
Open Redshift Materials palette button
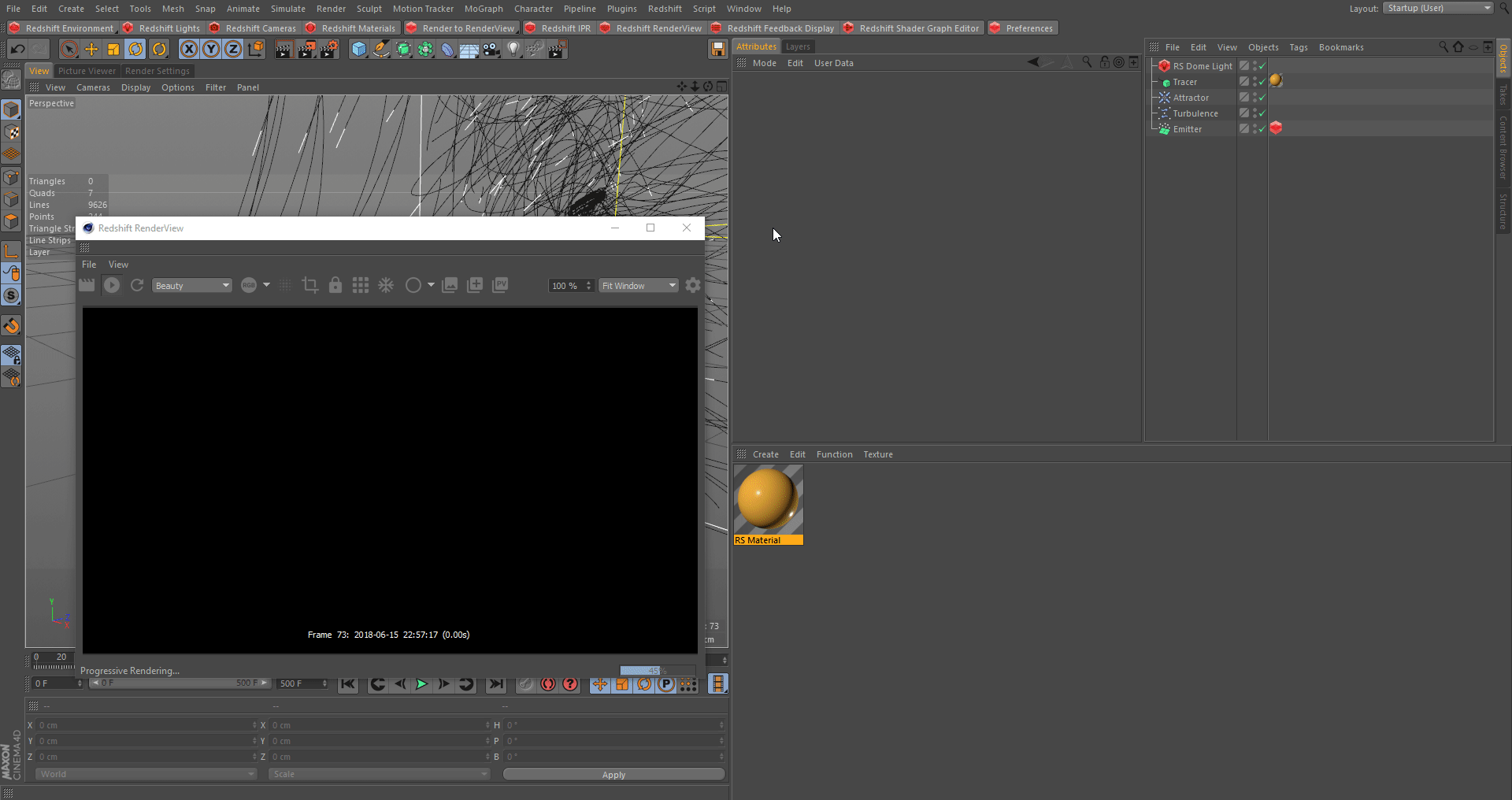[351, 28]
